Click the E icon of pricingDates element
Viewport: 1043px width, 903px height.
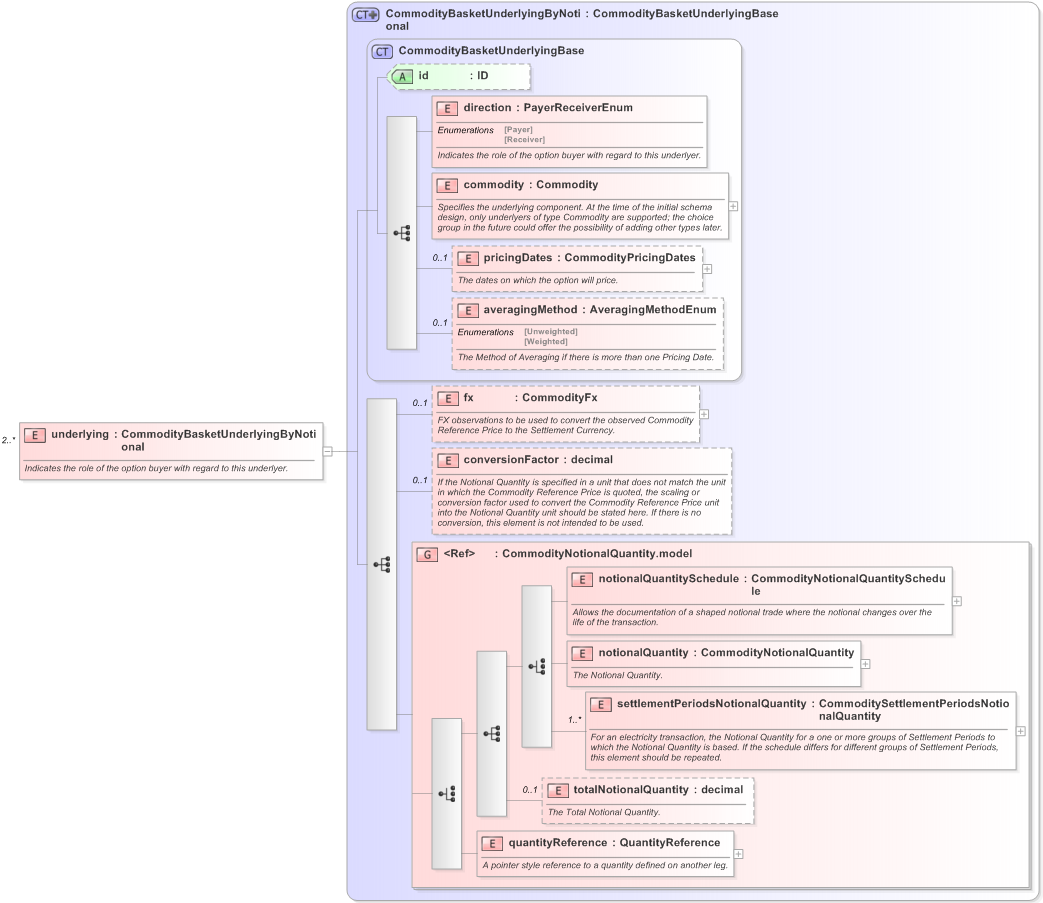(x=468, y=259)
